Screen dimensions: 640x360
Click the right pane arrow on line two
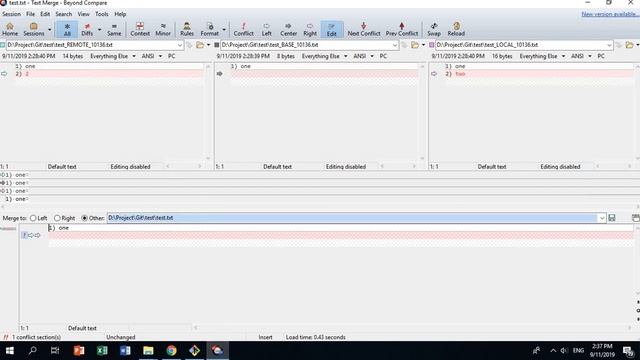tap(434, 74)
